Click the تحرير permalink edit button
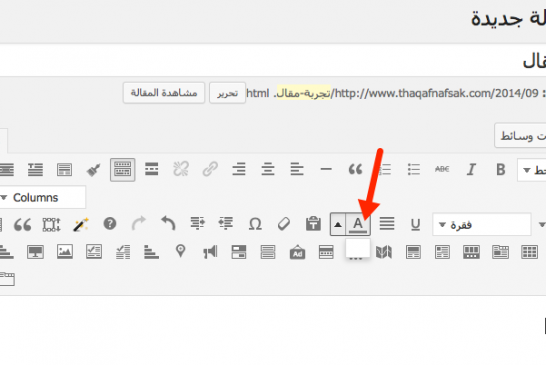This screenshot has height=365, width=546. (227, 93)
